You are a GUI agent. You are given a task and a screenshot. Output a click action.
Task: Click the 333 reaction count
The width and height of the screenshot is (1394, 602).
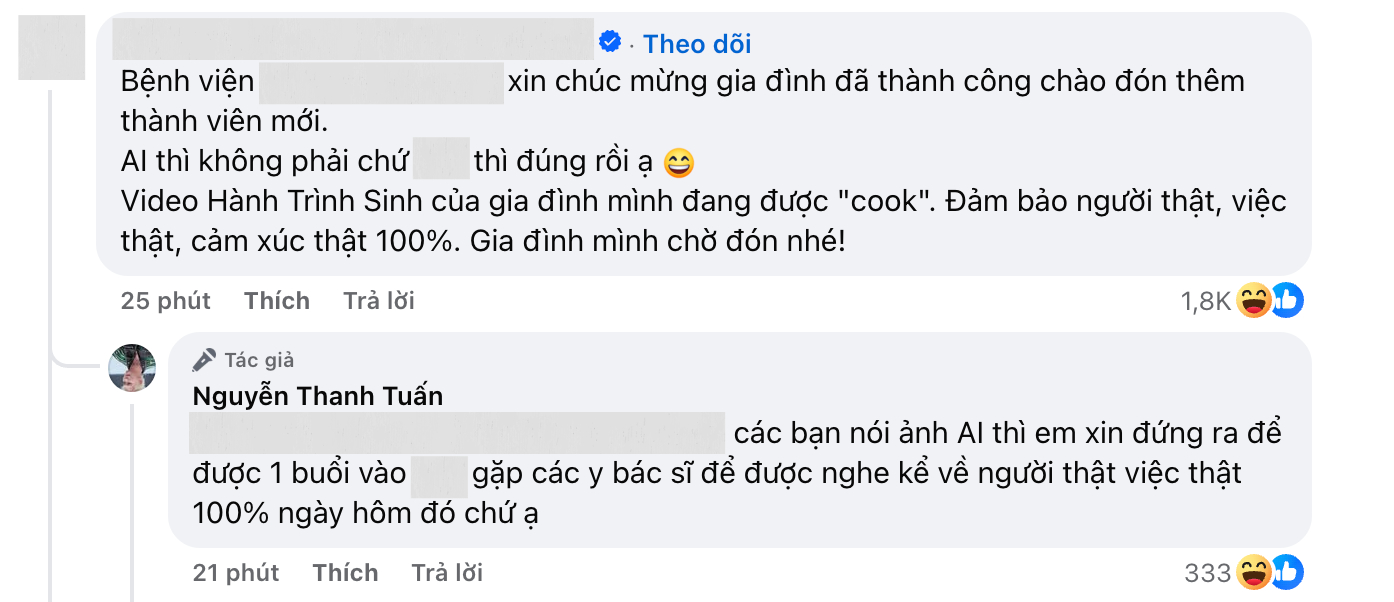(x=1207, y=571)
